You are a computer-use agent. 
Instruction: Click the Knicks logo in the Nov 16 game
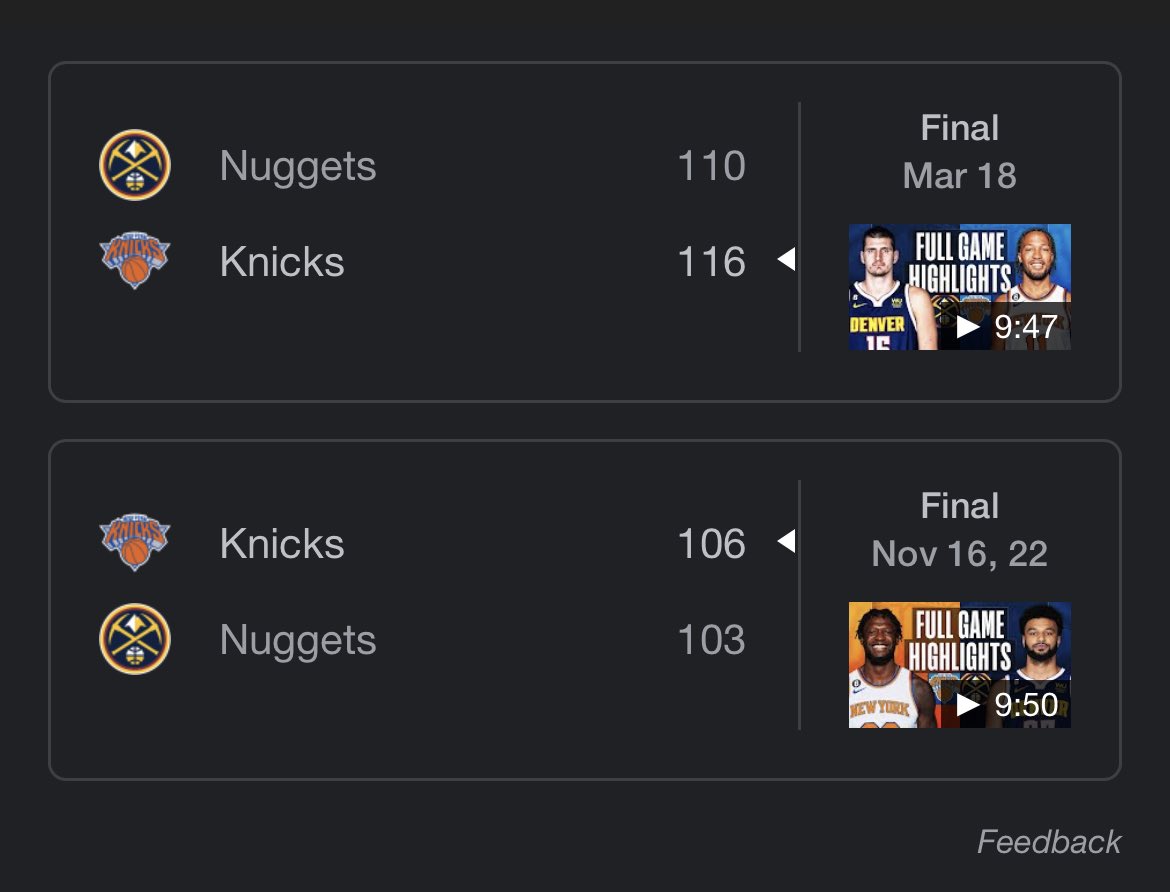click(x=135, y=543)
